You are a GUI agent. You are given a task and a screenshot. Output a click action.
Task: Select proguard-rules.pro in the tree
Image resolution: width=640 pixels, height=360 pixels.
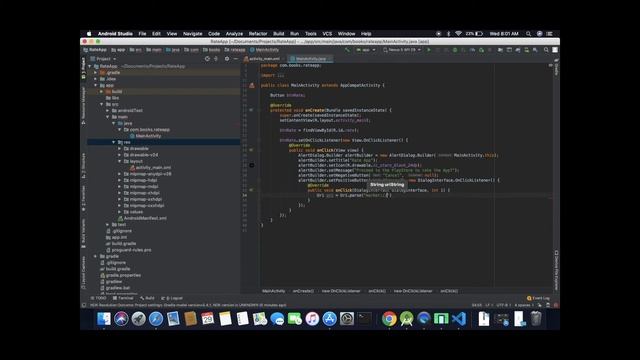(131, 250)
